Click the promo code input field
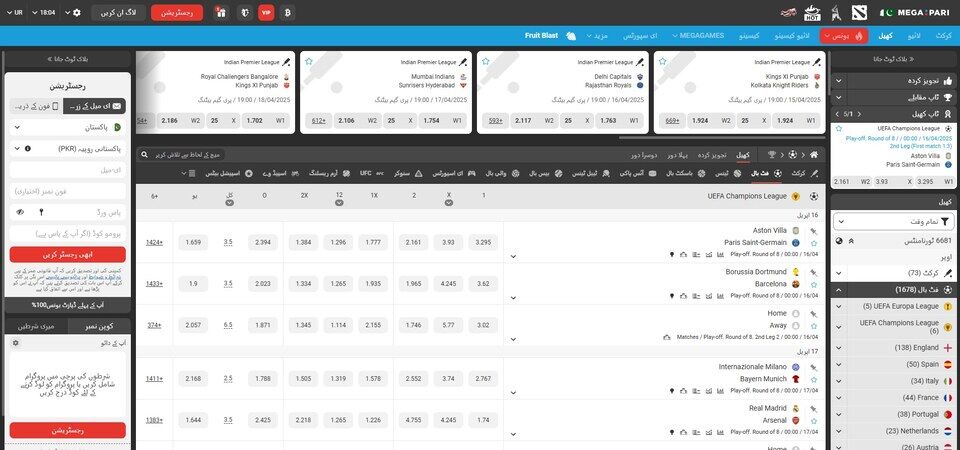960x450 pixels. point(67,233)
